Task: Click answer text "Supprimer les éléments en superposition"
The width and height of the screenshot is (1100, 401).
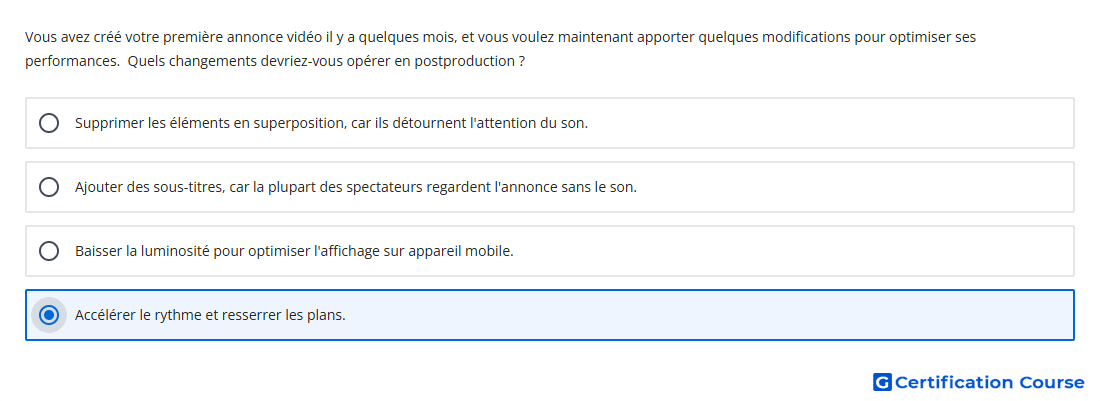Action: pyautogui.click(x=210, y=123)
